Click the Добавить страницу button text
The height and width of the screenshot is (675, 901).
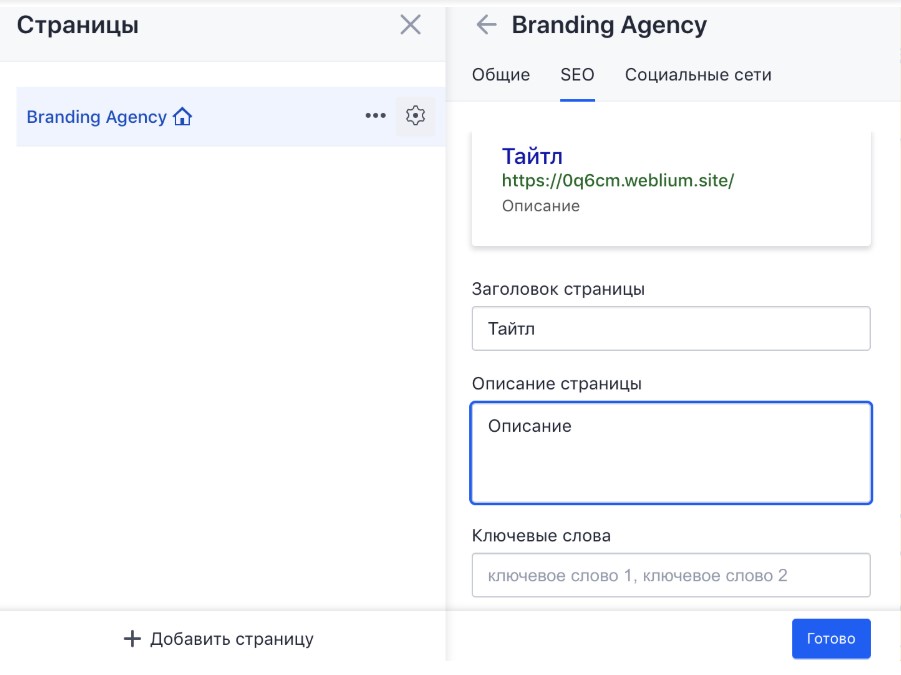pyautogui.click(x=232, y=638)
